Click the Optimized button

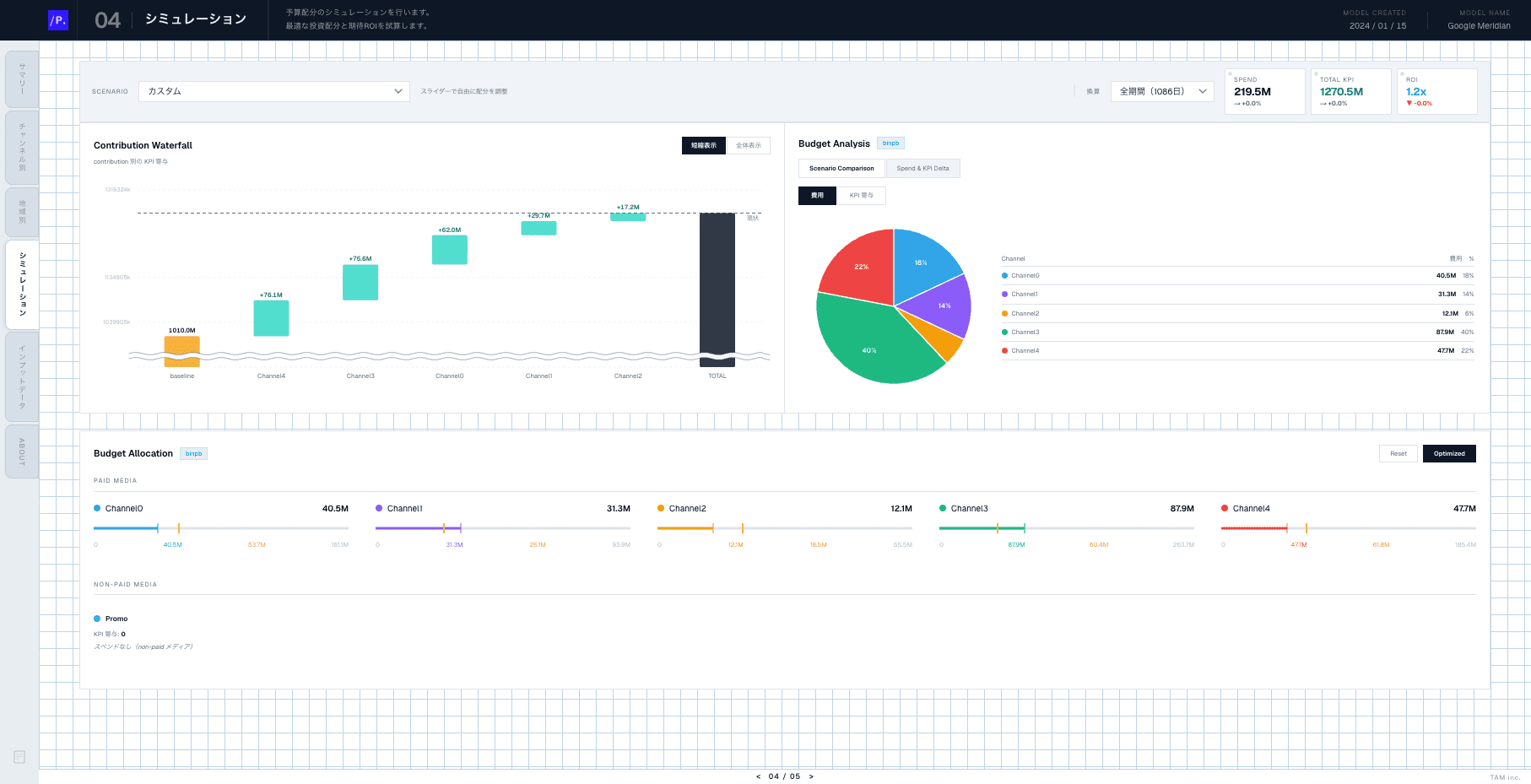1449,454
